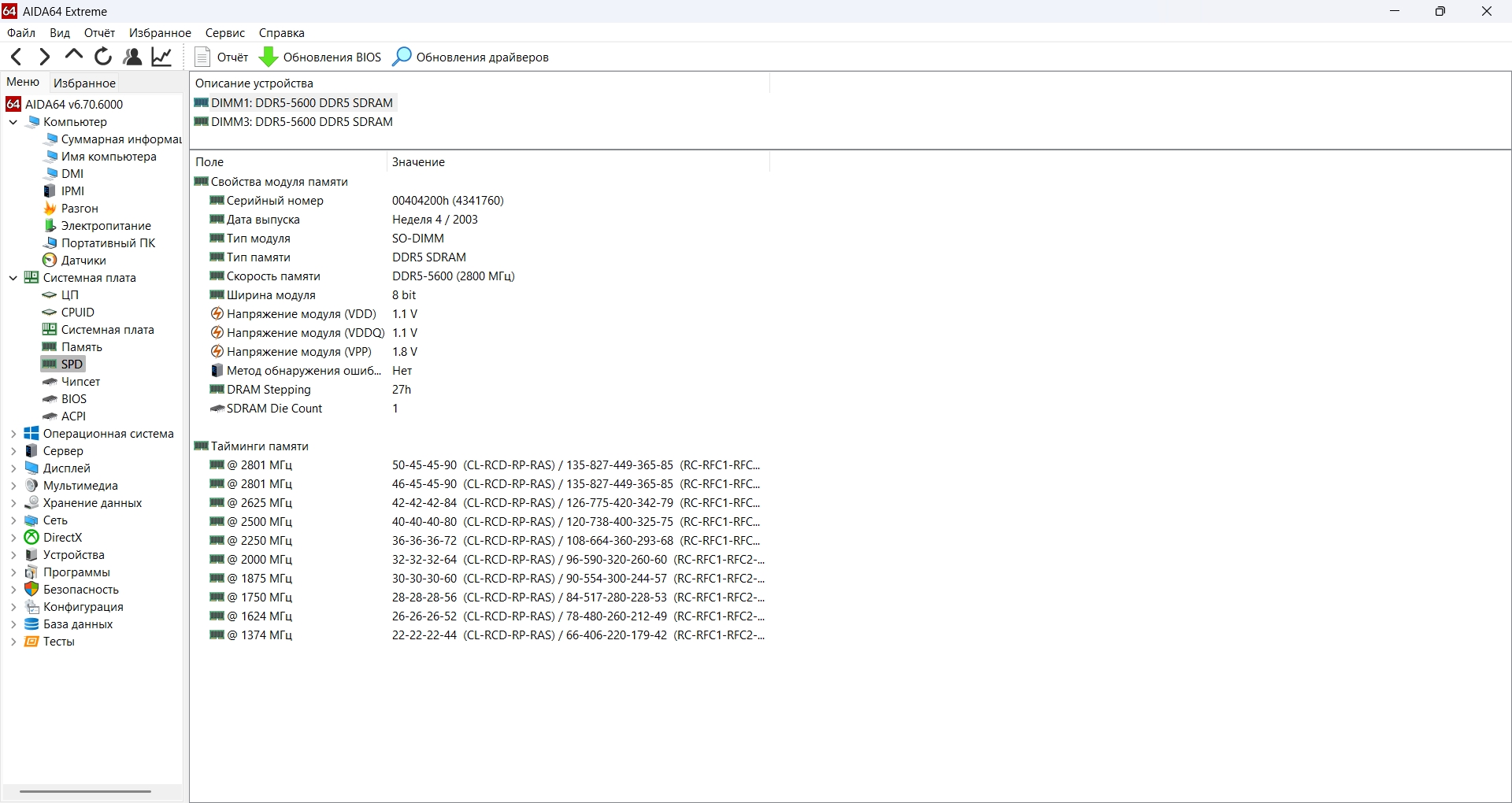Open the Сервис menu
The width and height of the screenshot is (1512, 803).
click(225, 33)
